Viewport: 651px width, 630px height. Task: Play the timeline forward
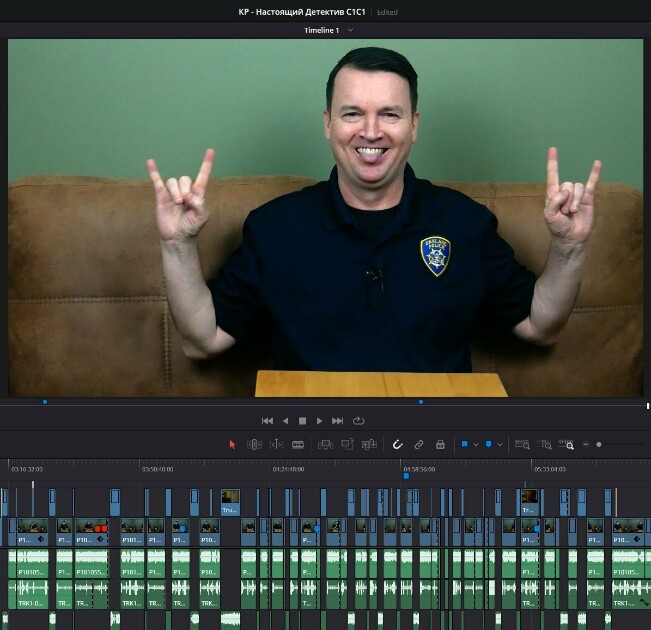pyautogui.click(x=319, y=421)
